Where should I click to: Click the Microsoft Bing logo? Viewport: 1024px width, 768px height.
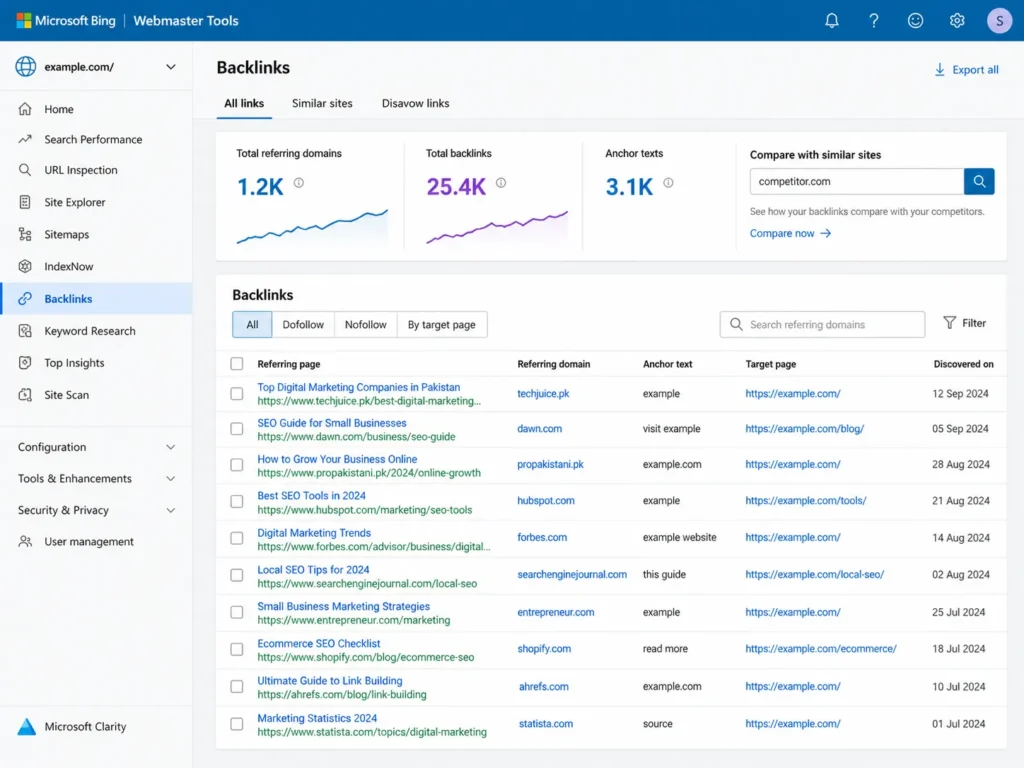(x=66, y=20)
